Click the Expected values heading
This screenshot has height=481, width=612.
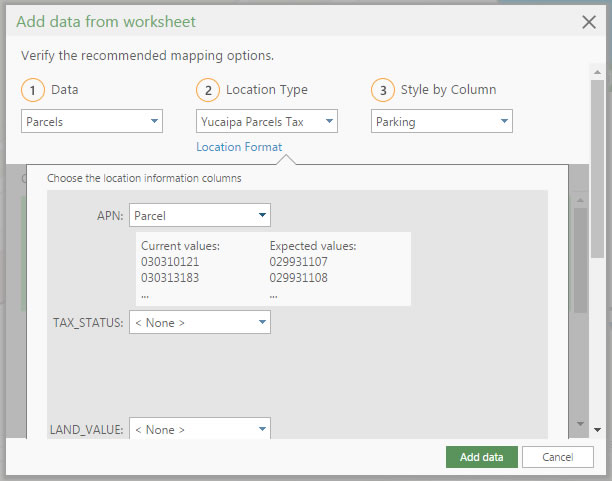[x=313, y=246]
